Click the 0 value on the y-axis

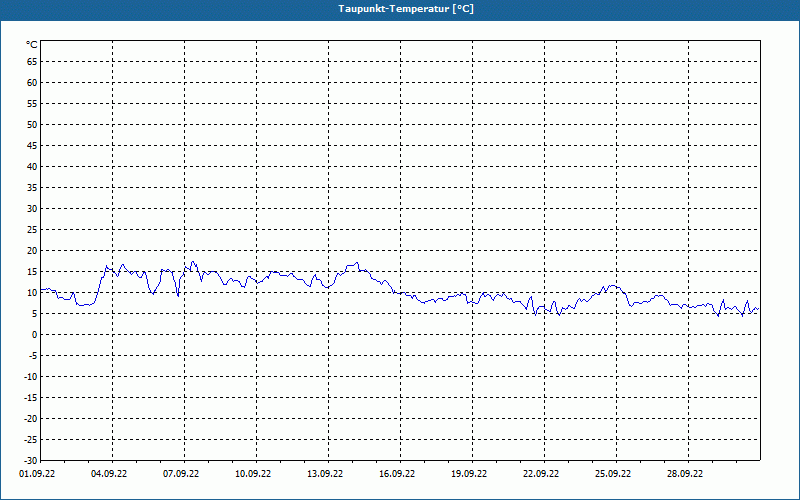35,335
